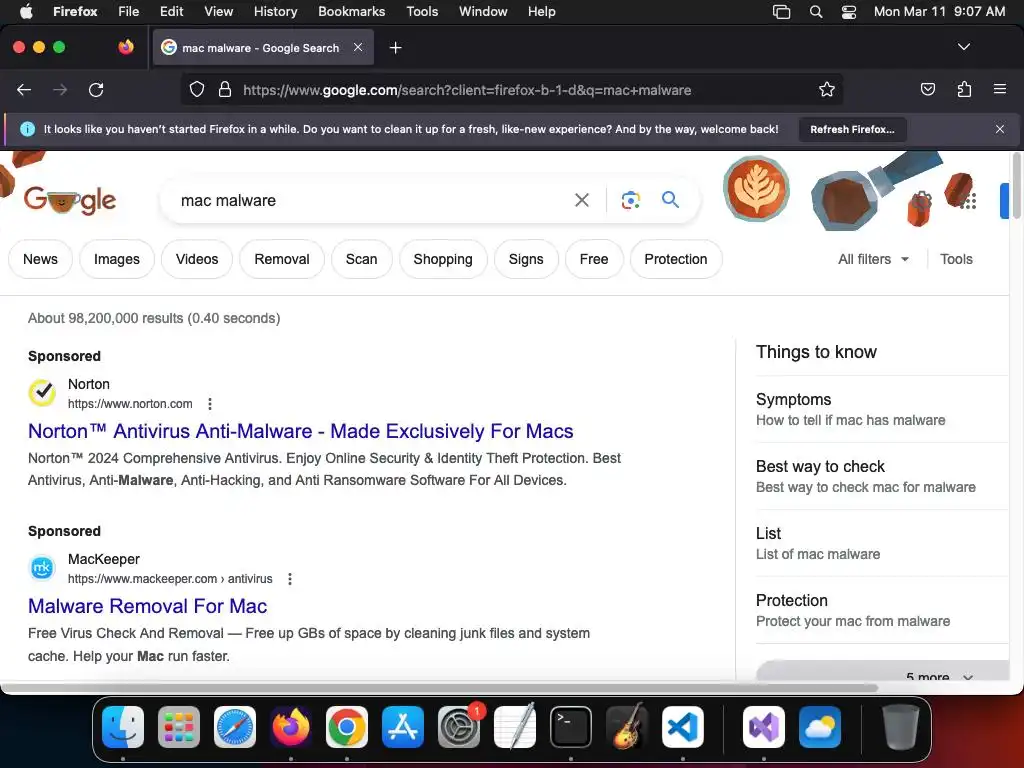Clear the search box with X icon
Viewport: 1024px width, 768px height.
pyautogui.click(x=581, y=200)
